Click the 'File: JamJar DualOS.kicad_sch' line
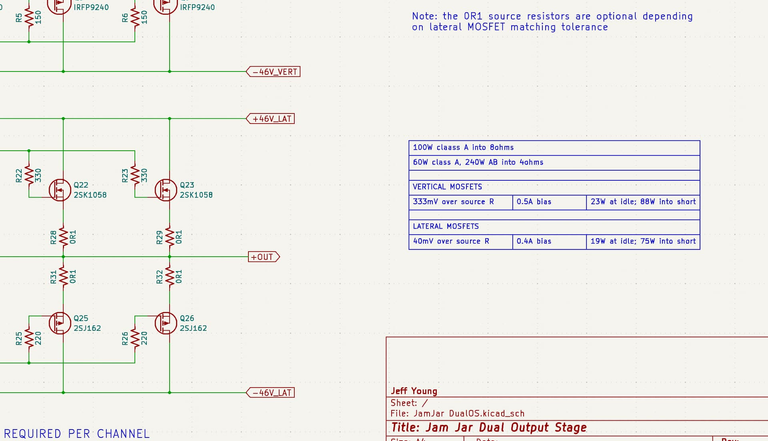This screenshot has width=768, height=441. [457, 414]
